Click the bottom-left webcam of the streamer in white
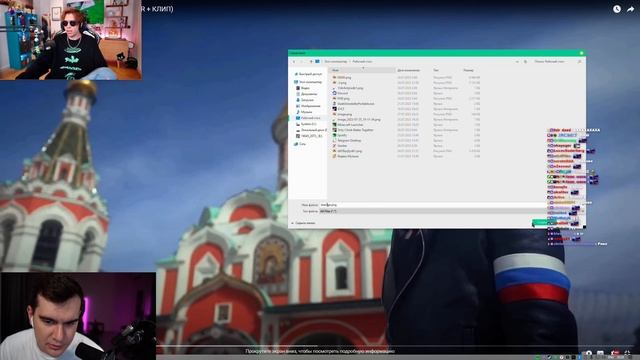Viewport: 640px width, 360px height. click(78, 316)
